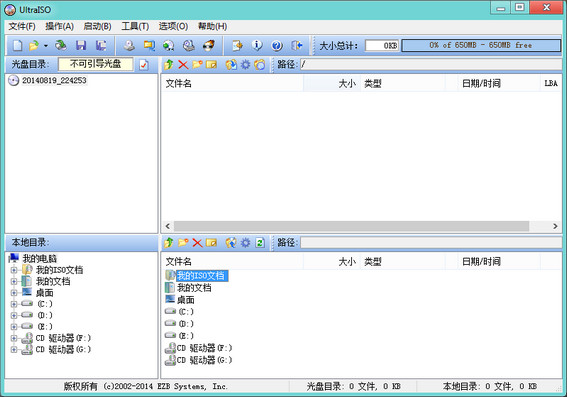Screen dimensions: 567x397
Task: Open the 选项(O) menu
Action: point(173,26)
